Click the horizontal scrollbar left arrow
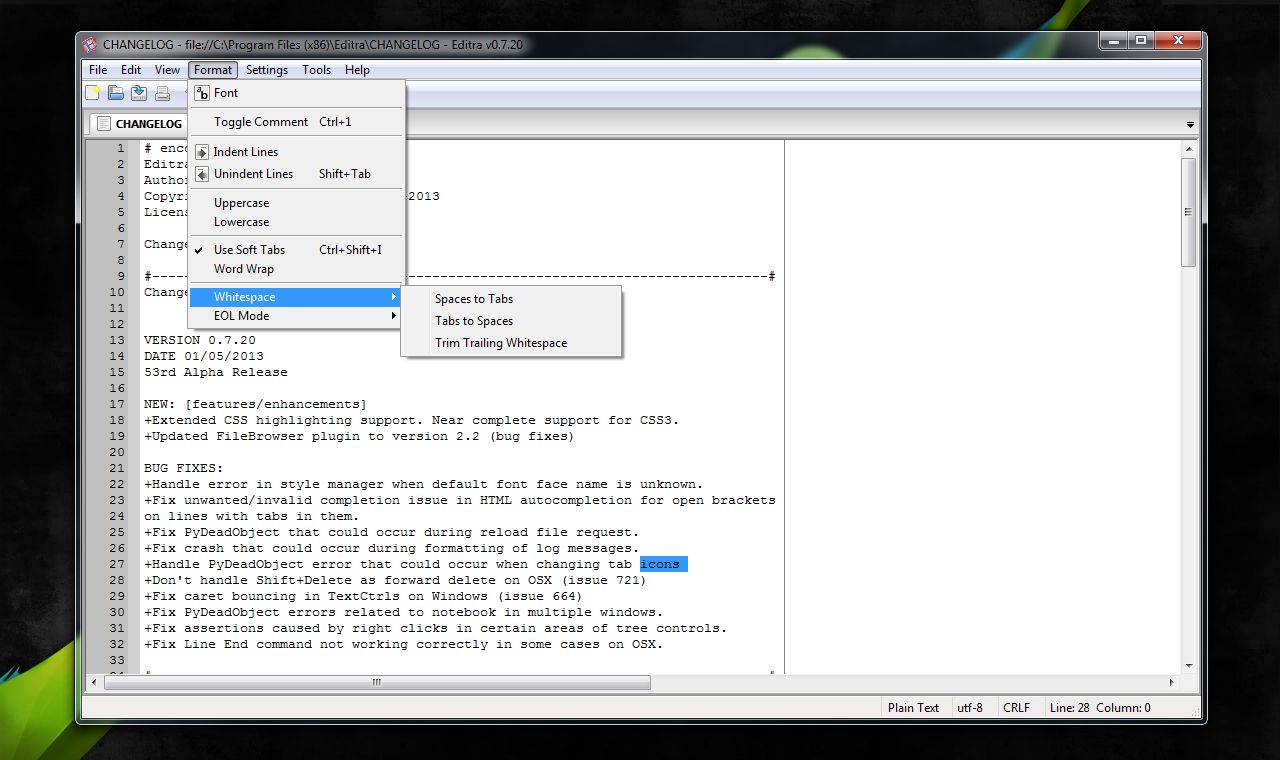The height and width of the screenshot is (760, 1280). pos(95,682)
